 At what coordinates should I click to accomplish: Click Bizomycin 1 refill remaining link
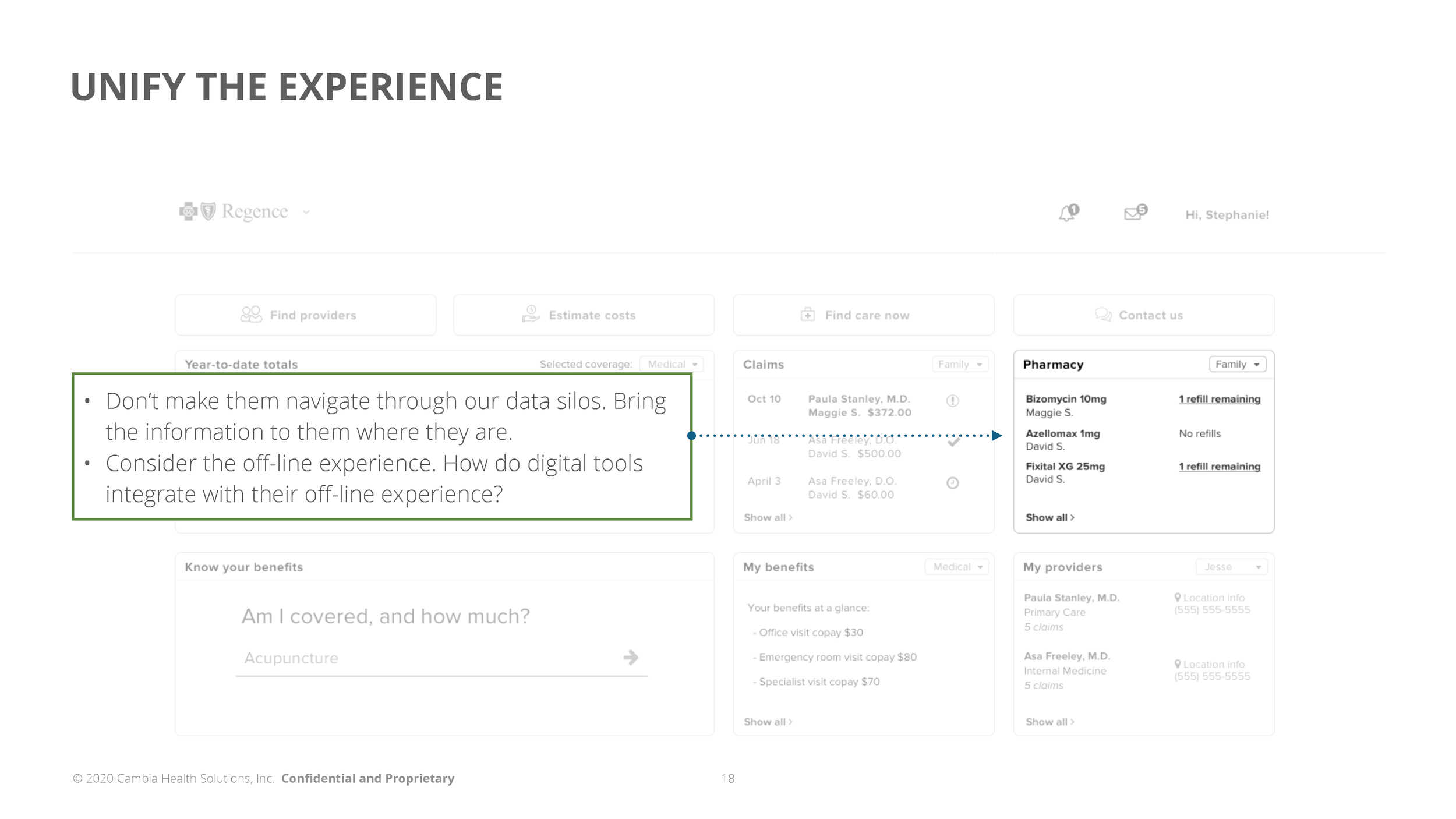click(1219, 399)
